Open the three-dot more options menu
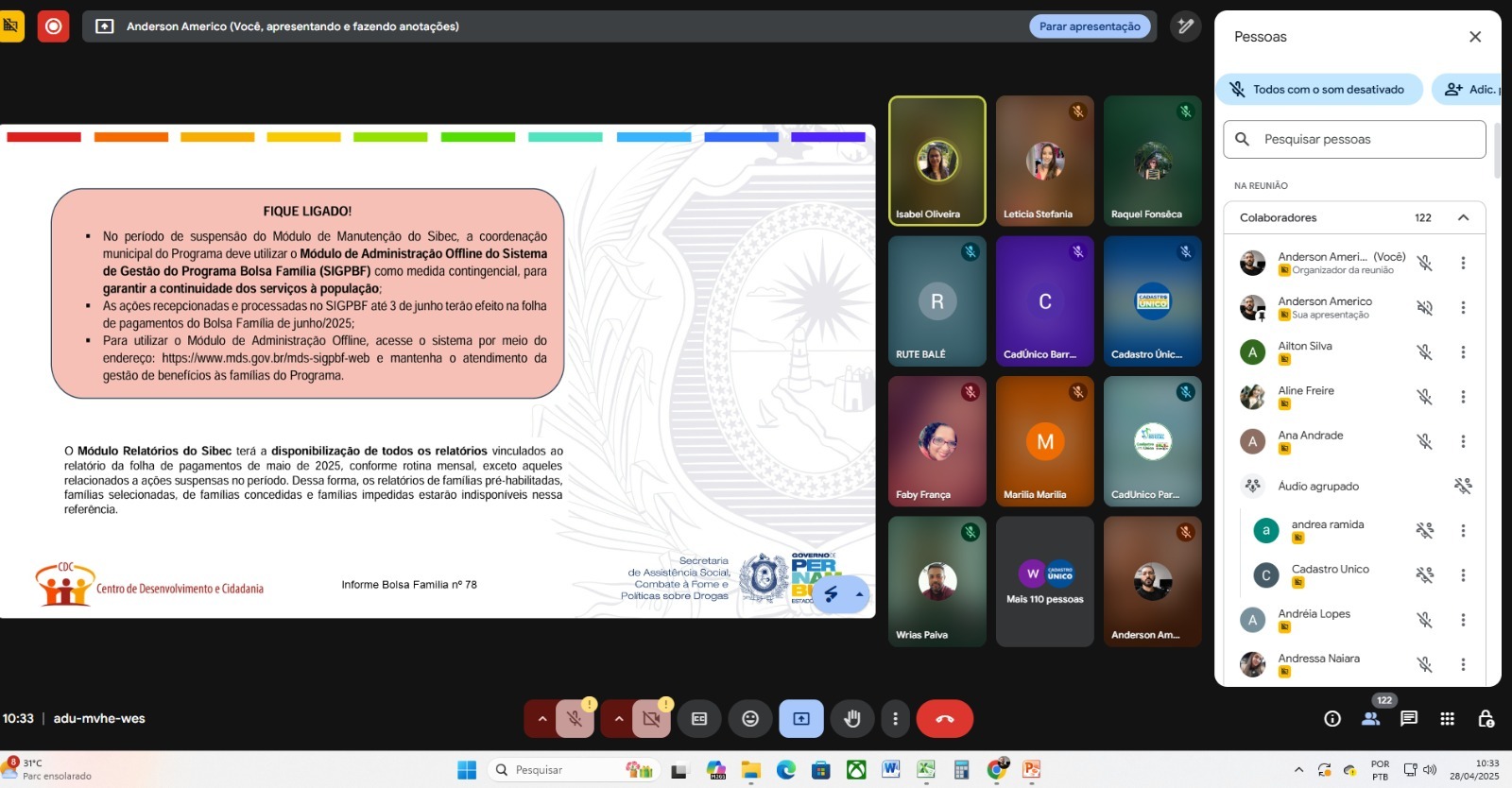 tap(895, 719)
